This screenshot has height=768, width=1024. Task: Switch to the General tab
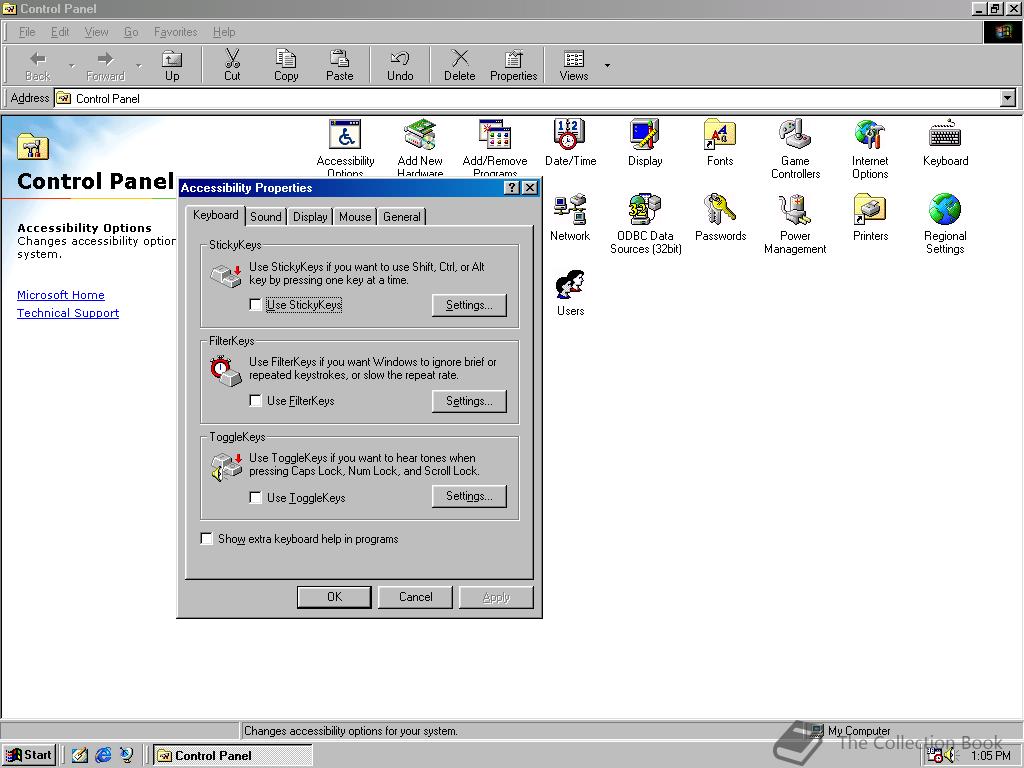(x=402, y=217)
